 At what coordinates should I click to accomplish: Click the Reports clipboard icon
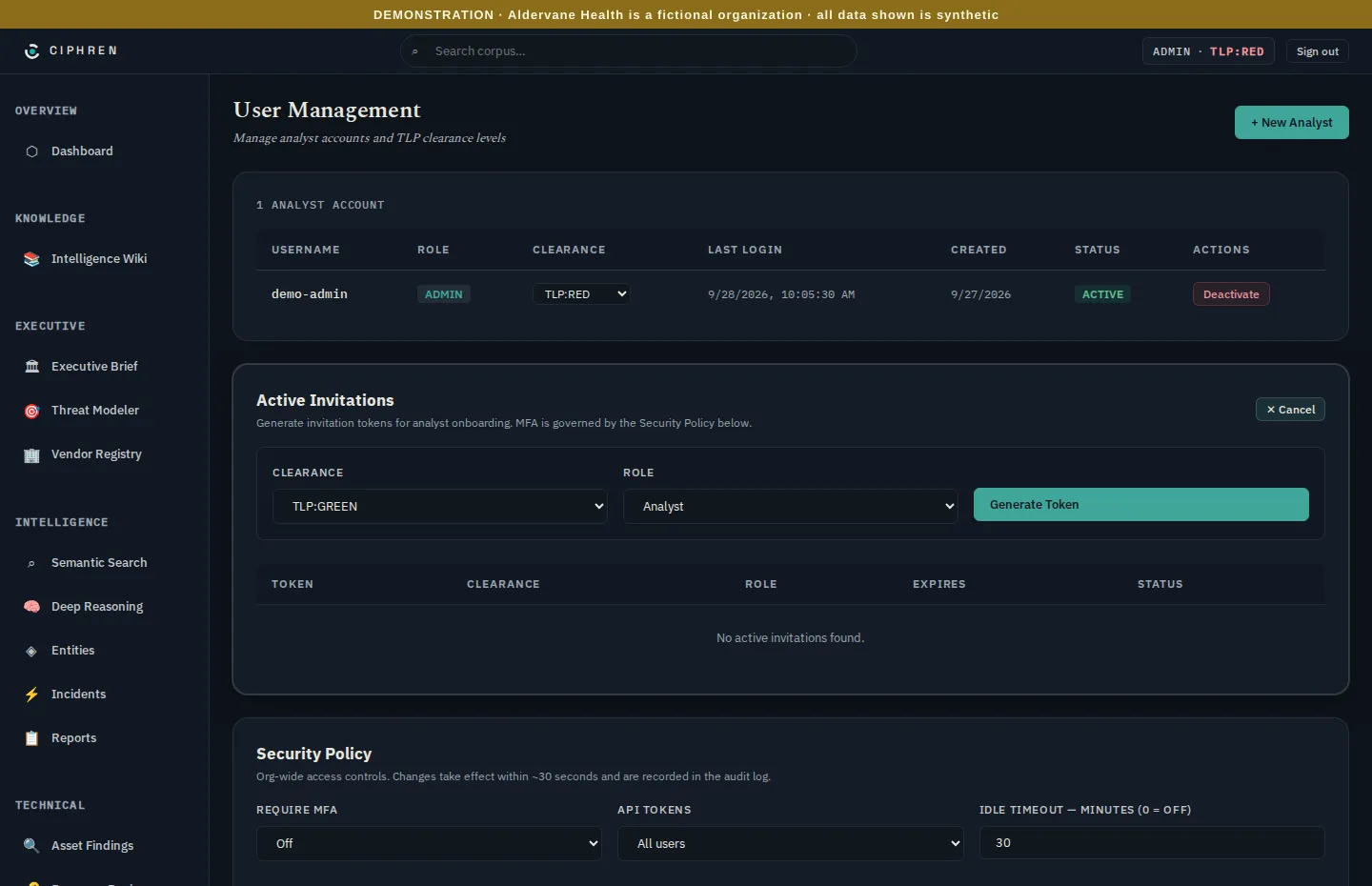click(31, 738)
